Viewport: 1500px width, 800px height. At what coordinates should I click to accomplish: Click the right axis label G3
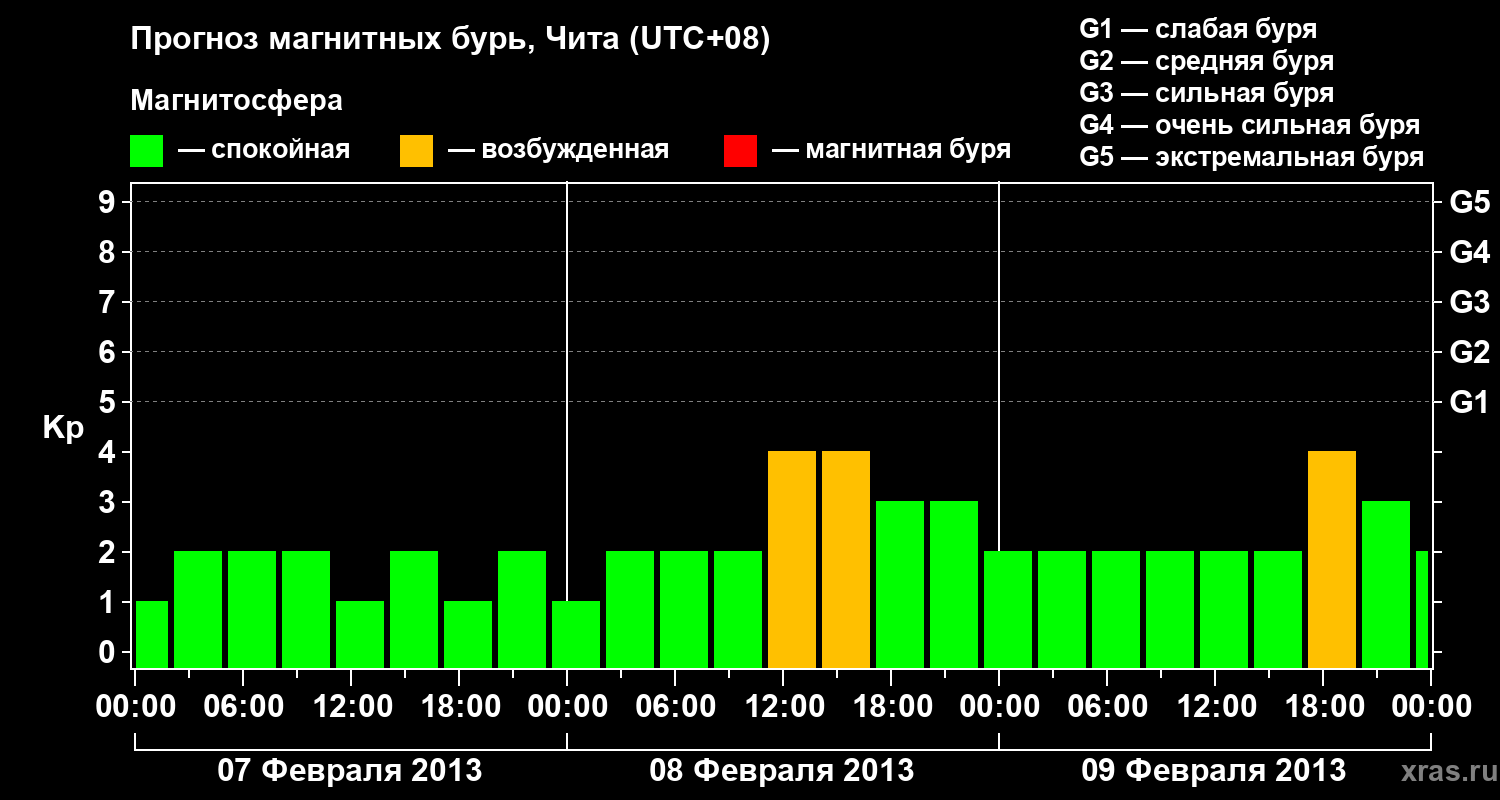click(x=1469, y=302)
